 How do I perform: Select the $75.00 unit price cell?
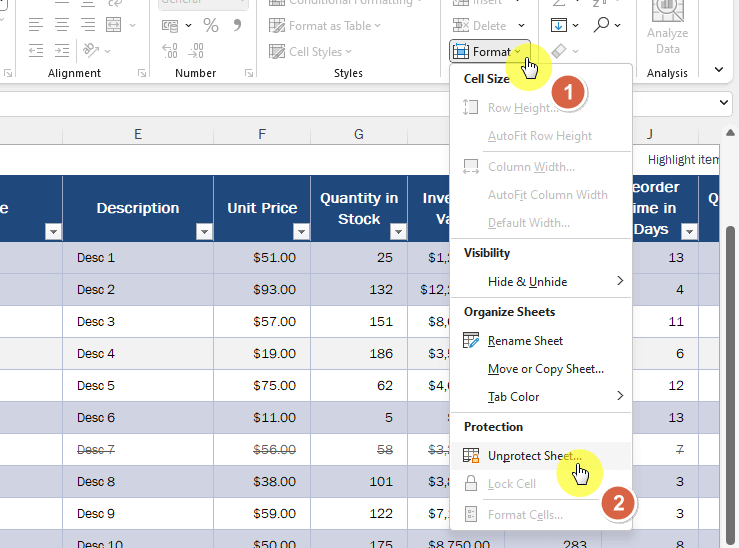[x=262, y=386]
